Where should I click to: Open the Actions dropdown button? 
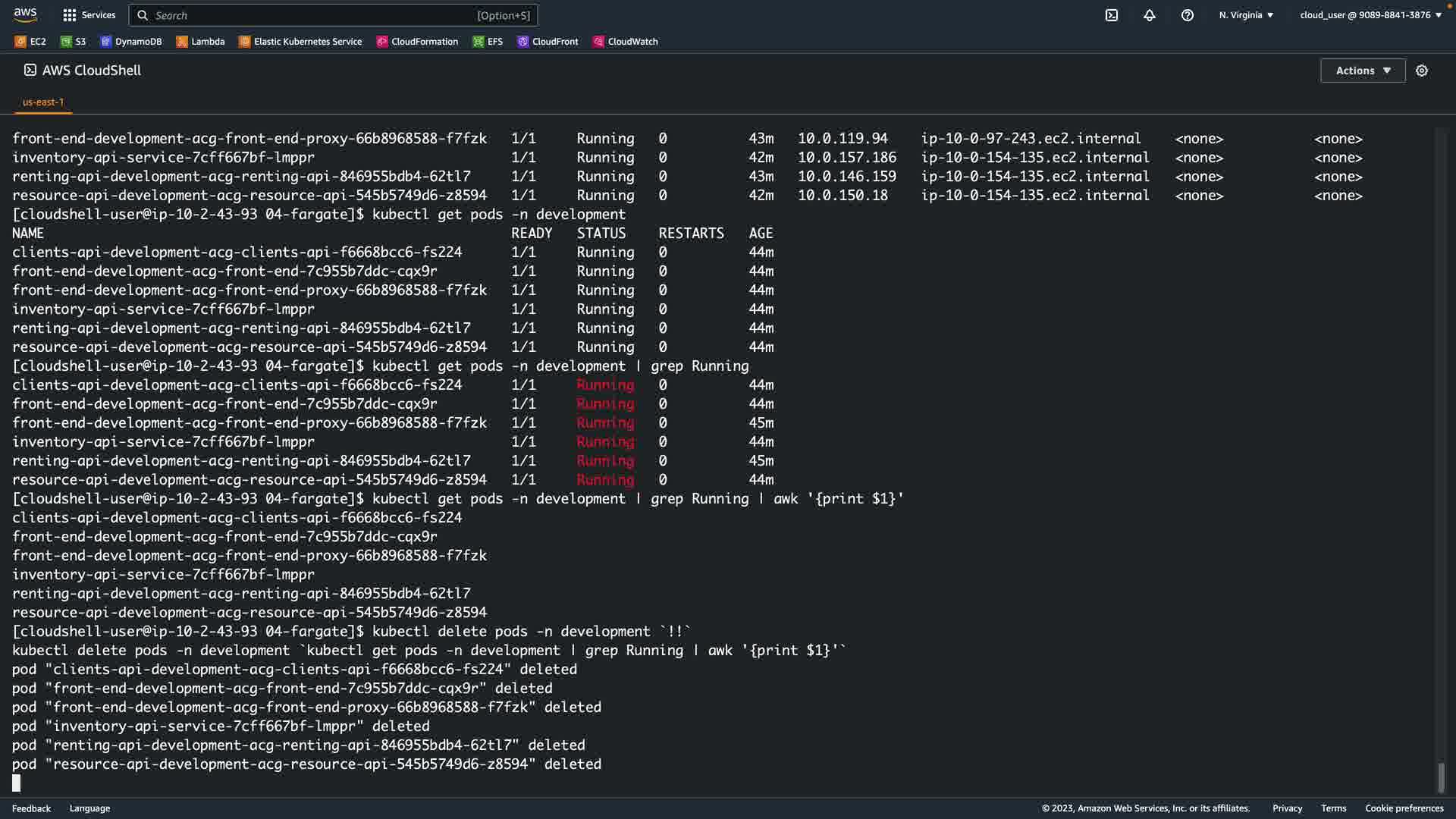click(1362, 71)
